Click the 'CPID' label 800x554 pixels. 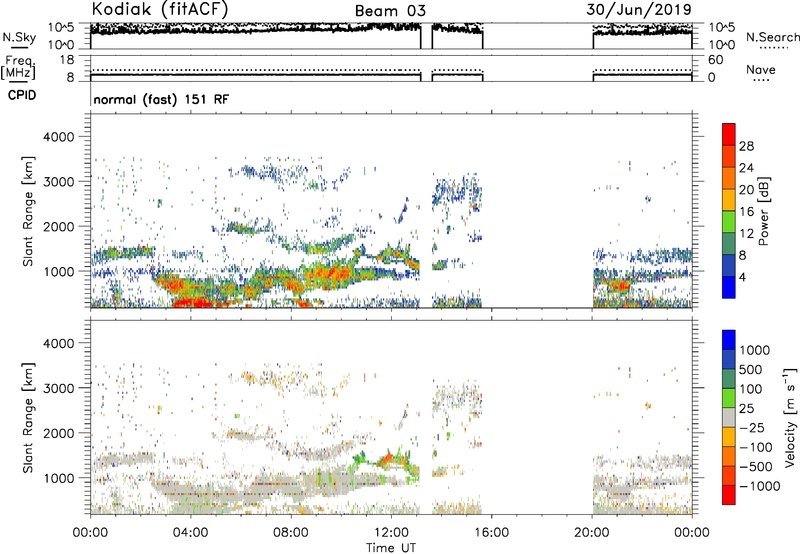22,95
